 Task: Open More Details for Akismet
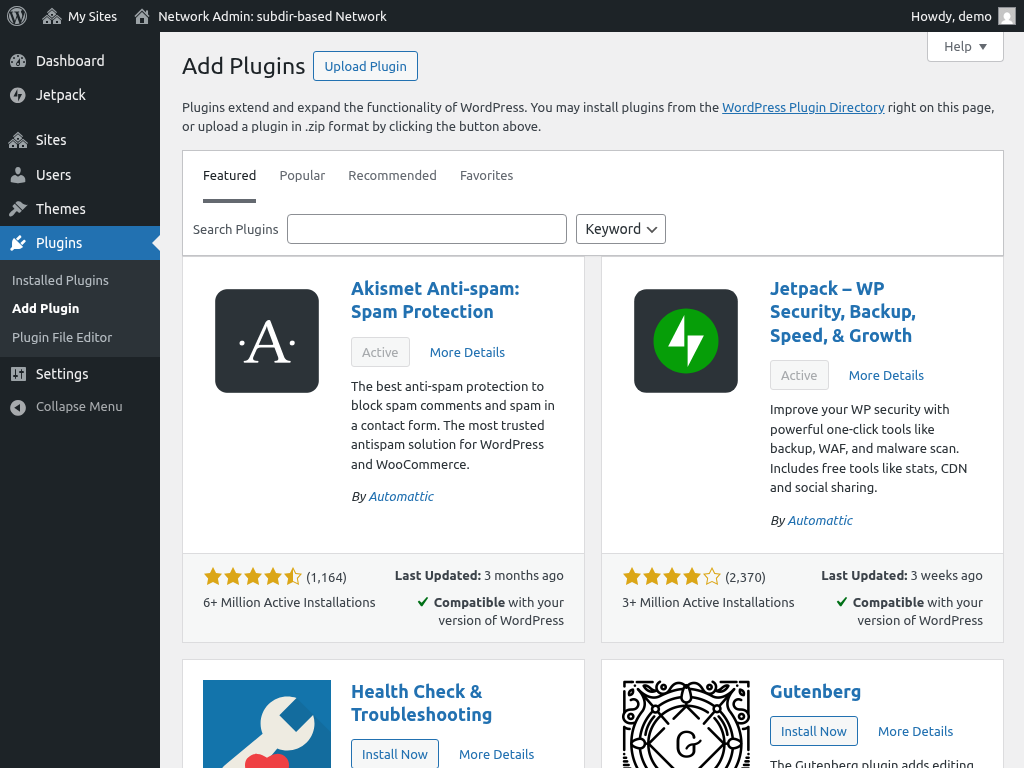(x=467, y=353)
